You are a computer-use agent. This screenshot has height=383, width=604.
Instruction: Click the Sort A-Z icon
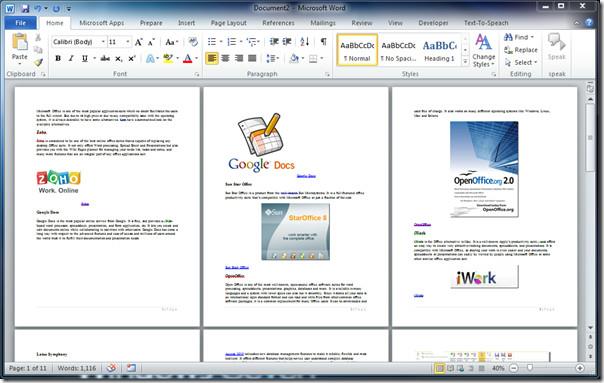click(304, 42)
